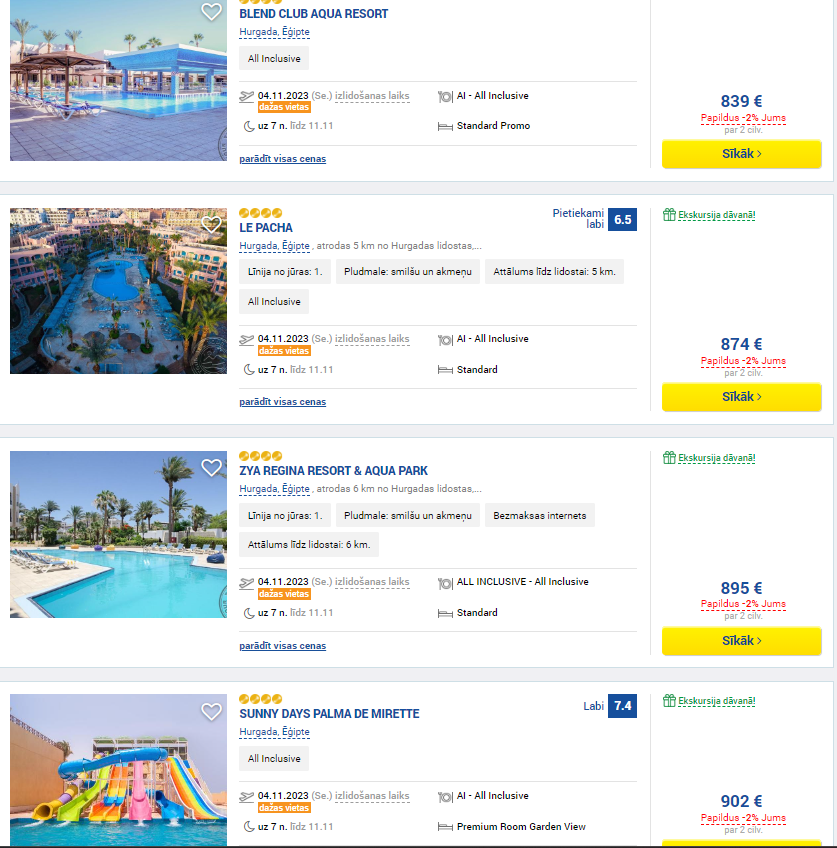
Task: Open Sīkāk details for 839 € offer
Action: pos(741,154)
